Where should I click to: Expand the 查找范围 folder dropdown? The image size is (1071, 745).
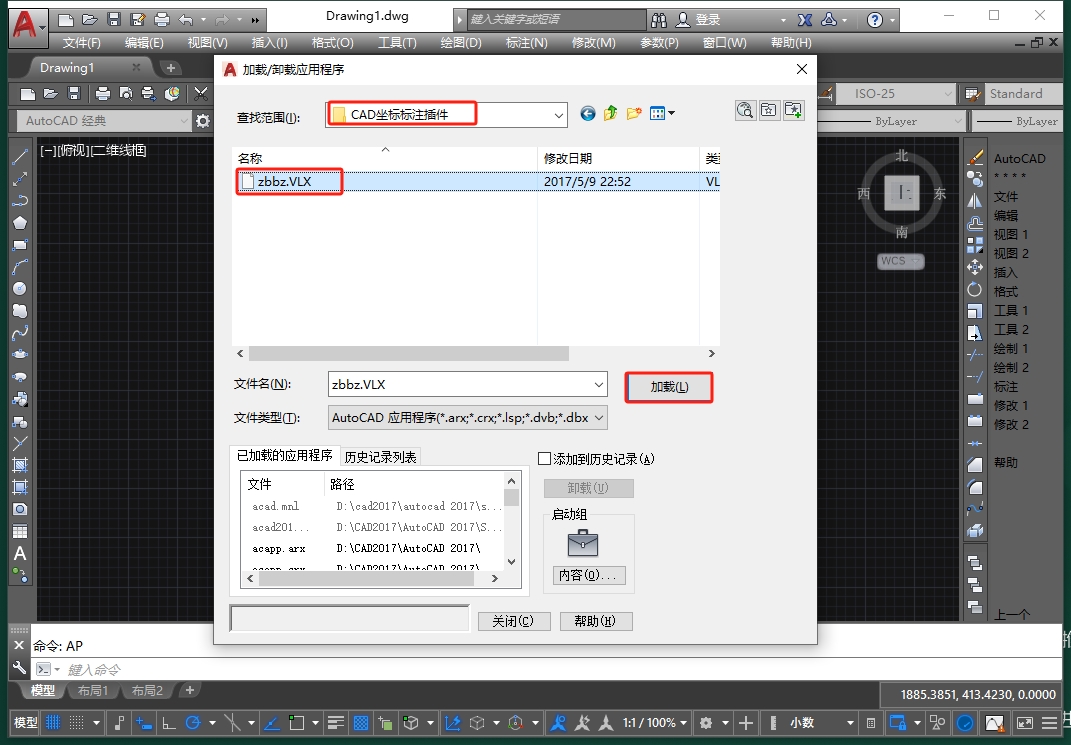point(559,115)
